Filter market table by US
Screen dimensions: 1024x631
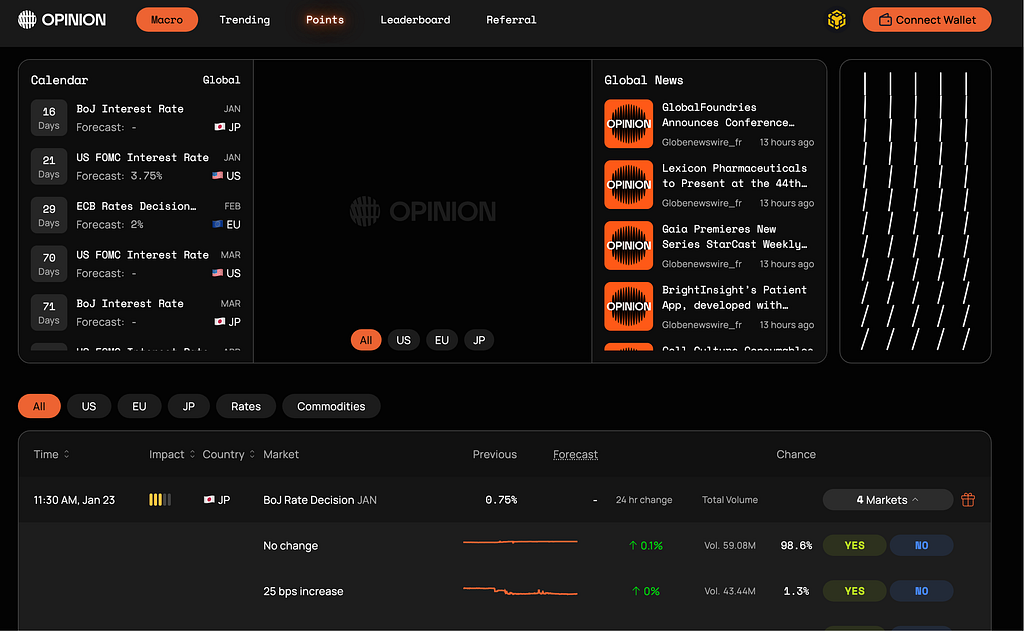click(x=89, y=406)
